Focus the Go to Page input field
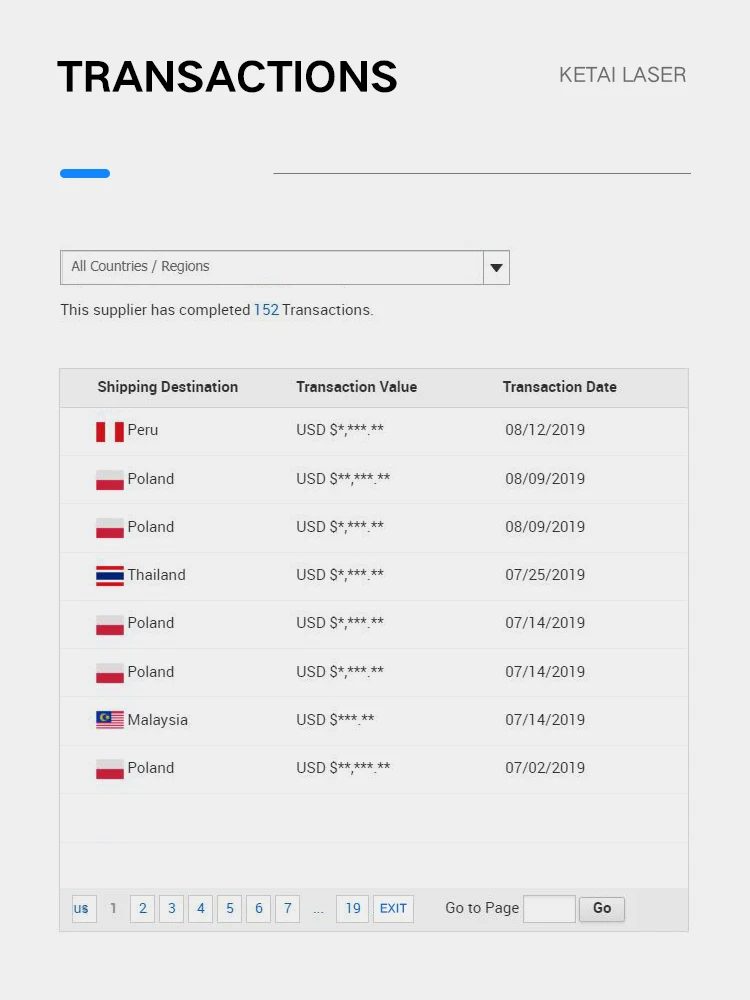This screenshot has height=1000, width=750. [549, 908]
